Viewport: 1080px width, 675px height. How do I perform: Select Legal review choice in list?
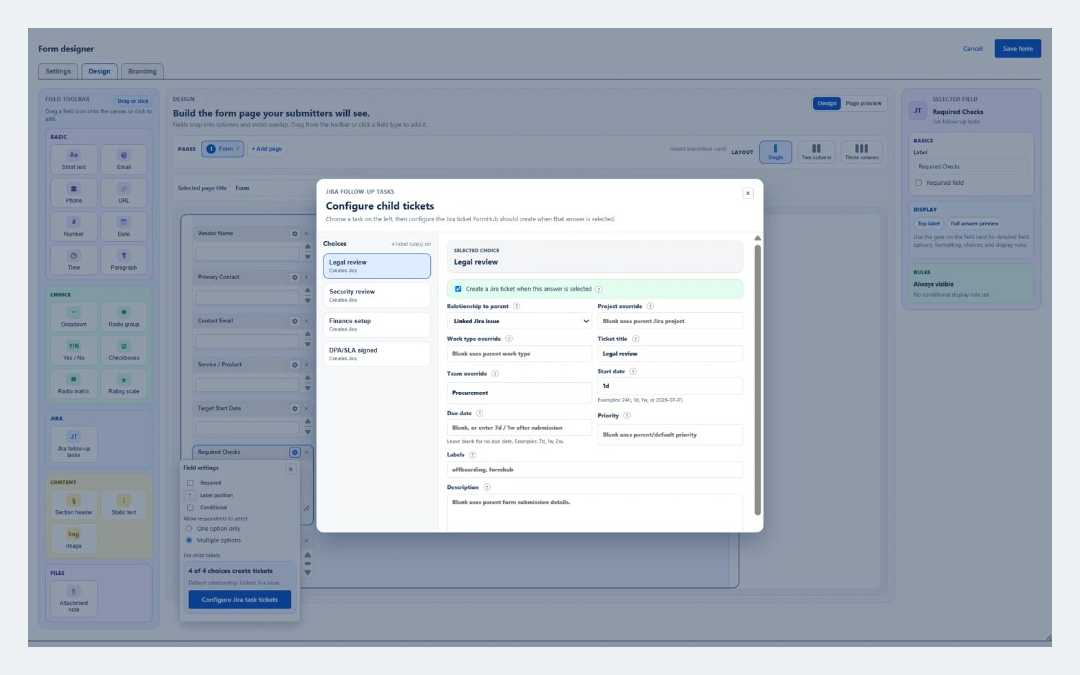377,266
